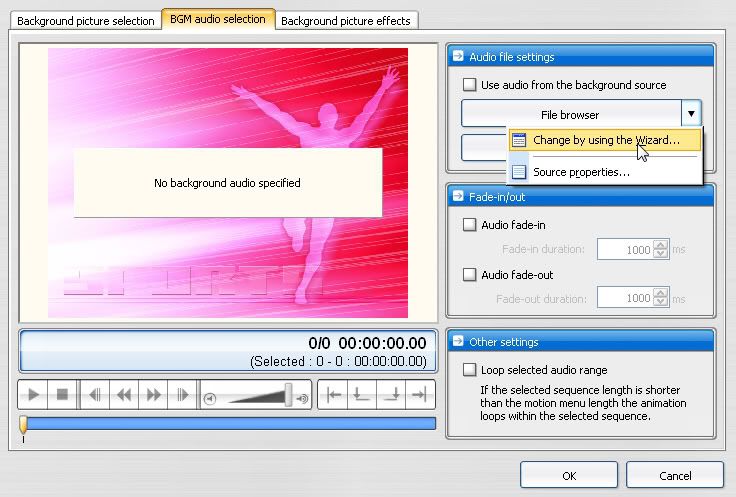Toggle the Audio fade-in checkbox

coord(470,226)
